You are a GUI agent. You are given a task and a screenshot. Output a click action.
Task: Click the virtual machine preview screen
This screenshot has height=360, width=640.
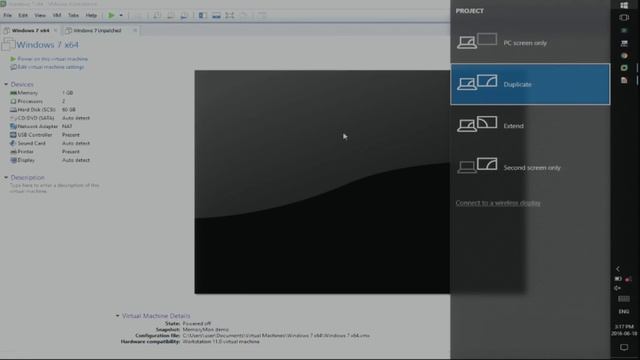click(x=322, y=182)
